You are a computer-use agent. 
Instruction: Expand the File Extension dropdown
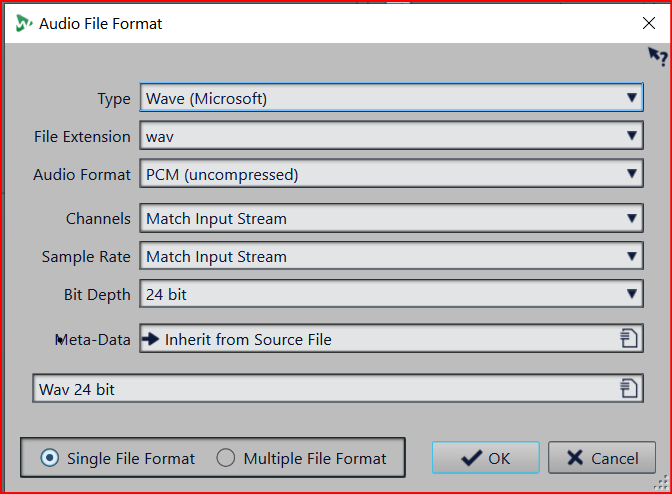click(x=390, y=136)
